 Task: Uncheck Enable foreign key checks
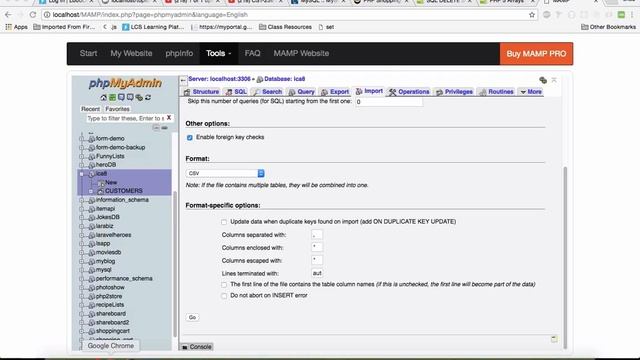tap(189, 138)
